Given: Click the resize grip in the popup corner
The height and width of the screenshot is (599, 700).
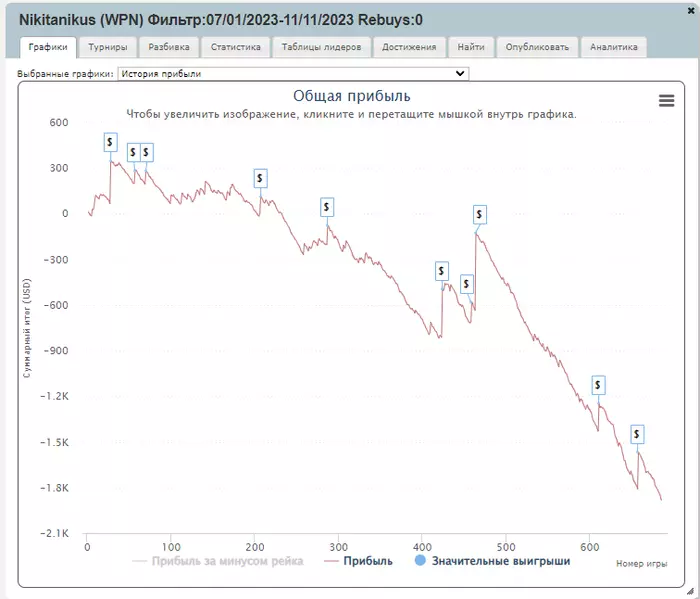Looking at the screenshot, I should 690,591.
